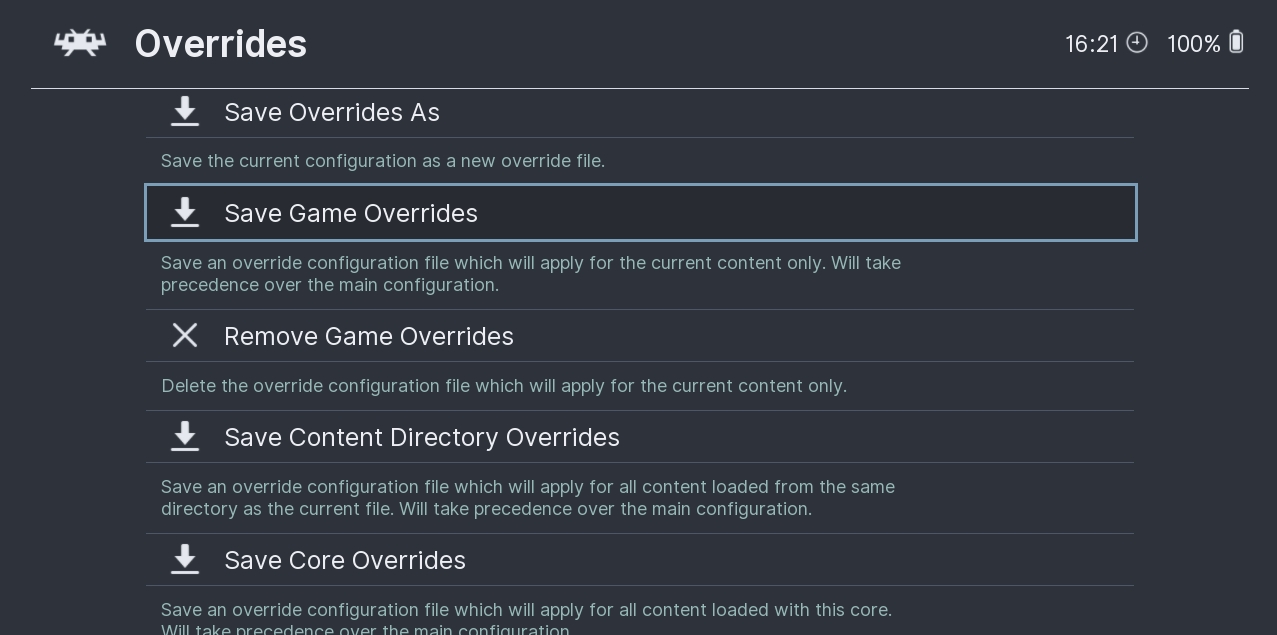
Task: Click the 16:21 time display
Action: click(x=1091, y=44)
